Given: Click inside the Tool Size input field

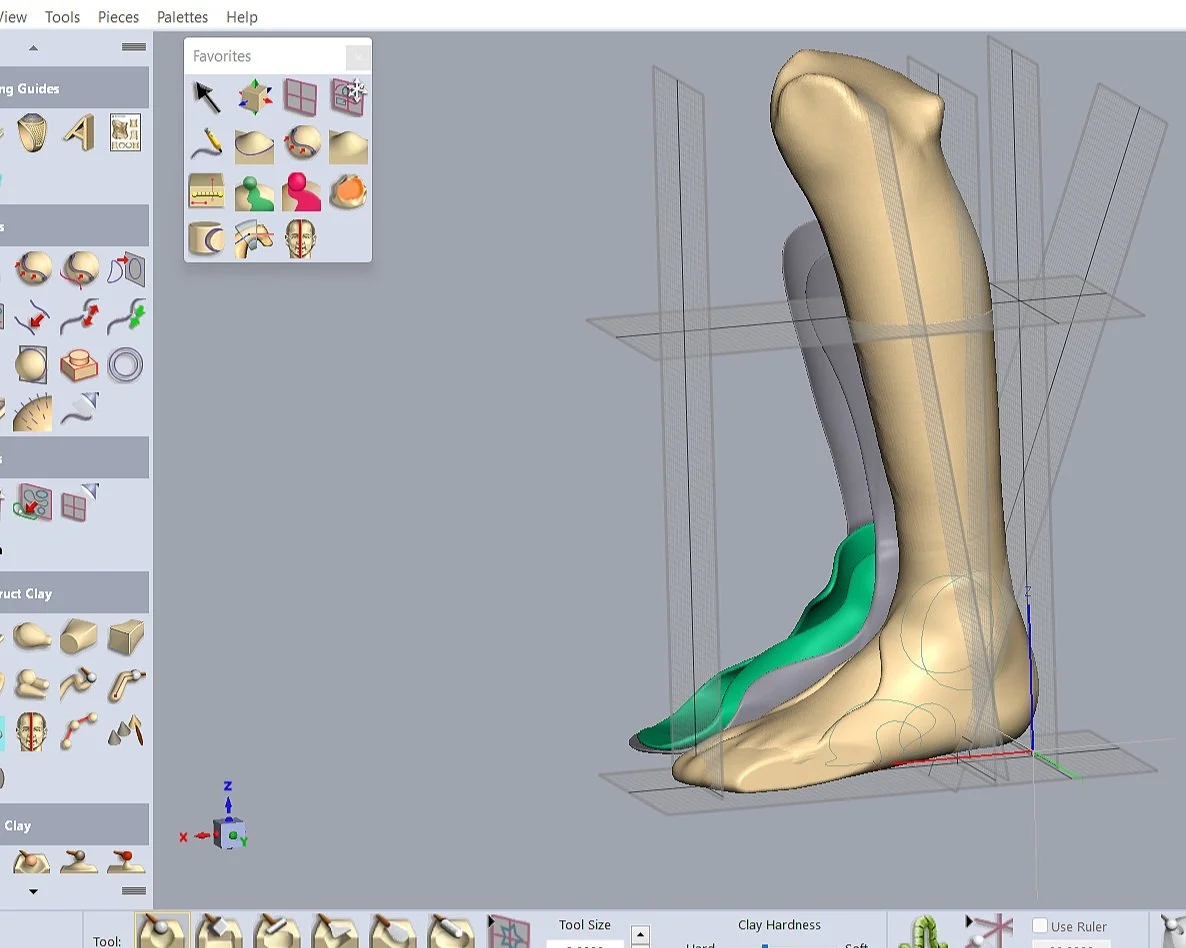Looking at the screenshot, I should 585,945.
